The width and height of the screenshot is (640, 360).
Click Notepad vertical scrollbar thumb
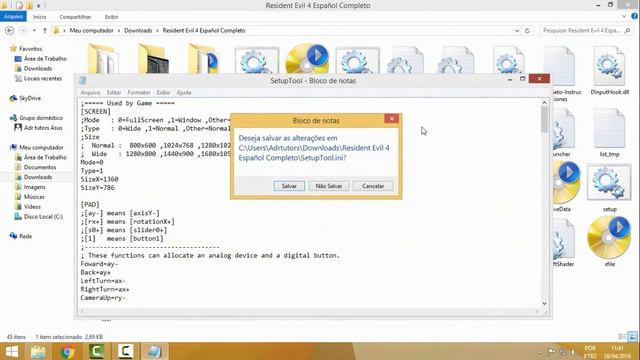pos(544,120)
